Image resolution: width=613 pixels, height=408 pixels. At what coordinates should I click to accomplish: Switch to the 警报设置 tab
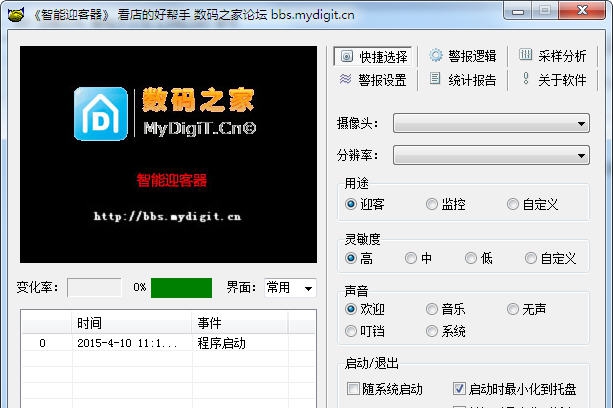pos(374,80)
